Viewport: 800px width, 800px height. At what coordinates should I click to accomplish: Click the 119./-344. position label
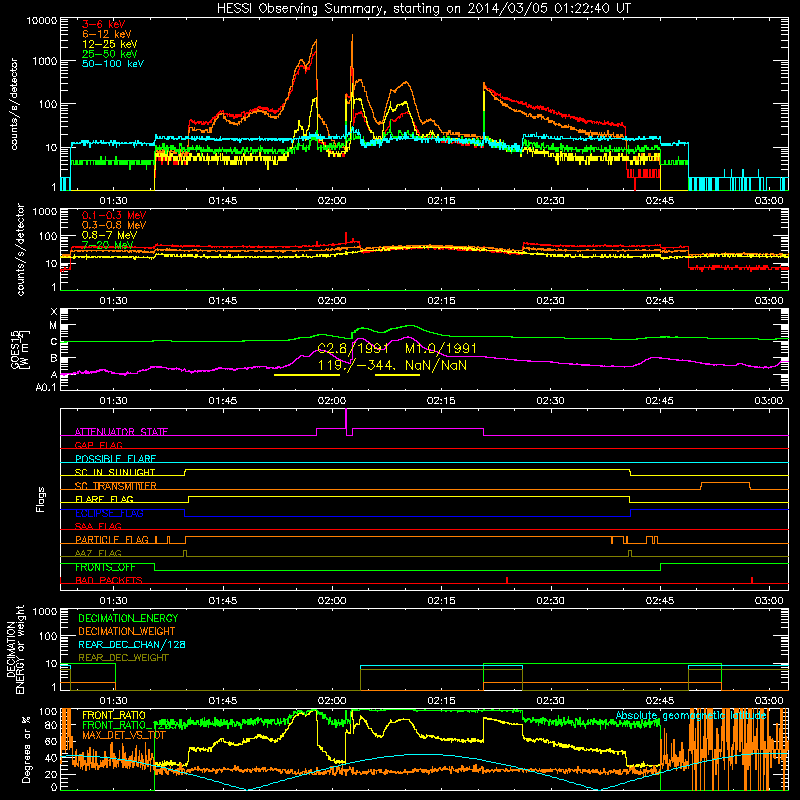357,365
